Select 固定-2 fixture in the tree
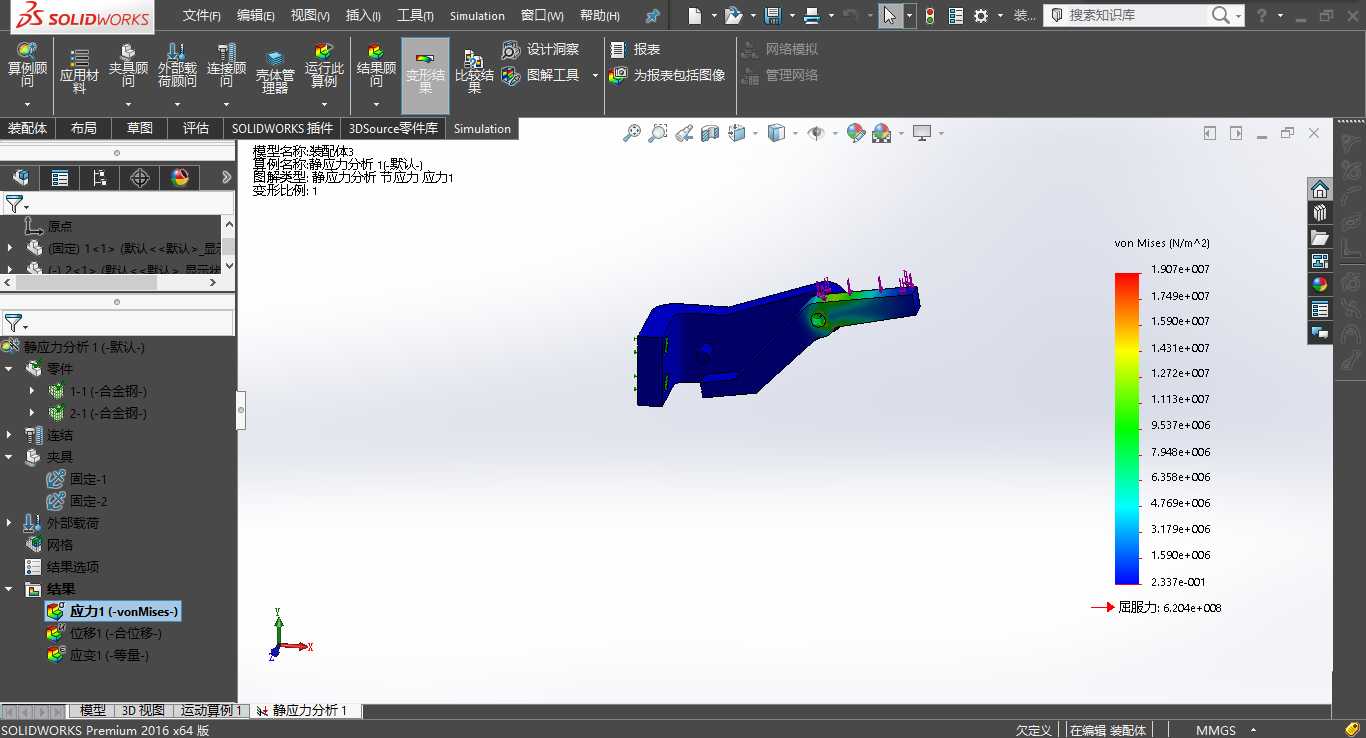The image size is (1366, 738). click(78, 501)
